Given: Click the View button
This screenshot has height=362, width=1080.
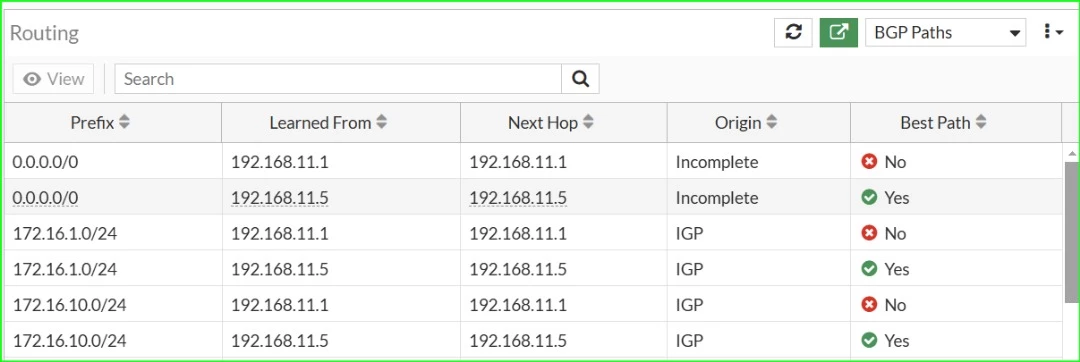Looking at the screenshot, I should (53, 79).
